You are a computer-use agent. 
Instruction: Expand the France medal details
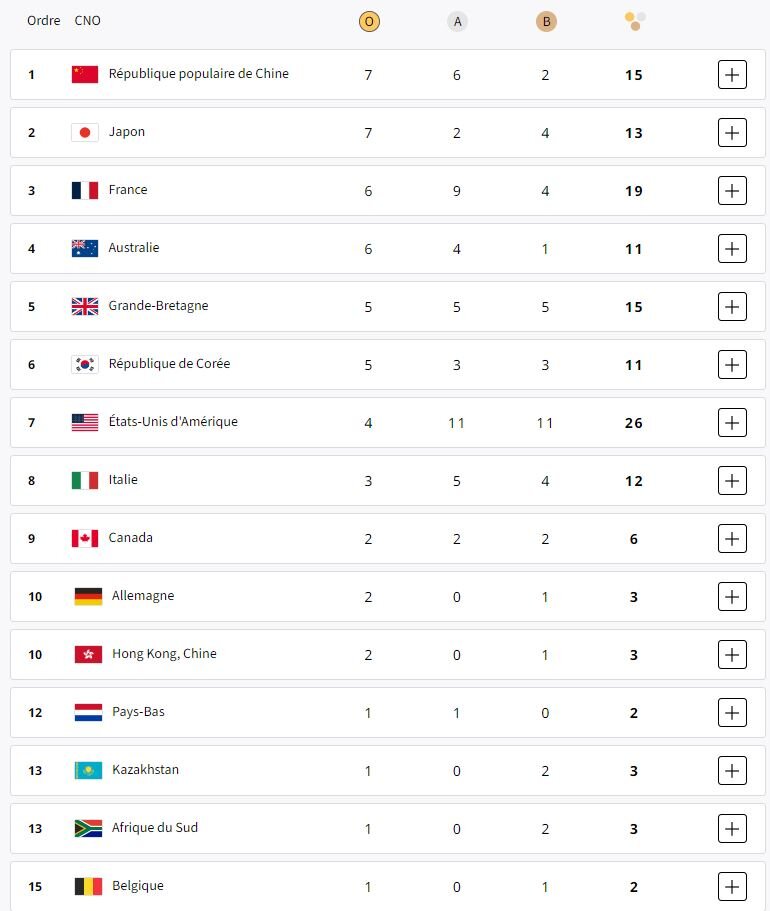coord(732,190)
